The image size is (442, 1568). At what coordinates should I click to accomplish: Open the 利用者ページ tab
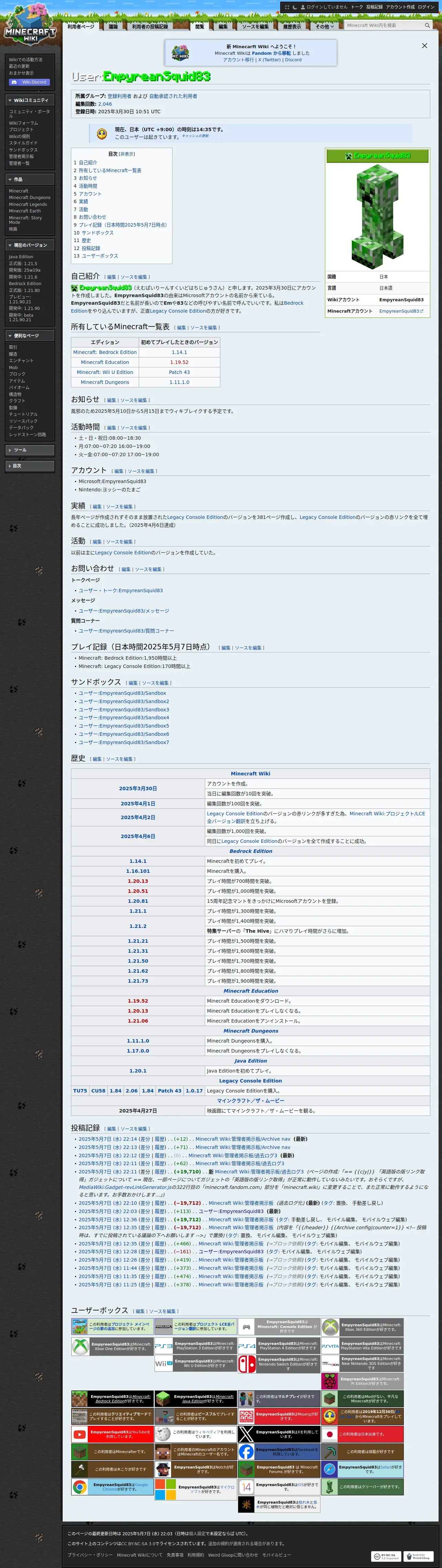[x=81, y=26]
